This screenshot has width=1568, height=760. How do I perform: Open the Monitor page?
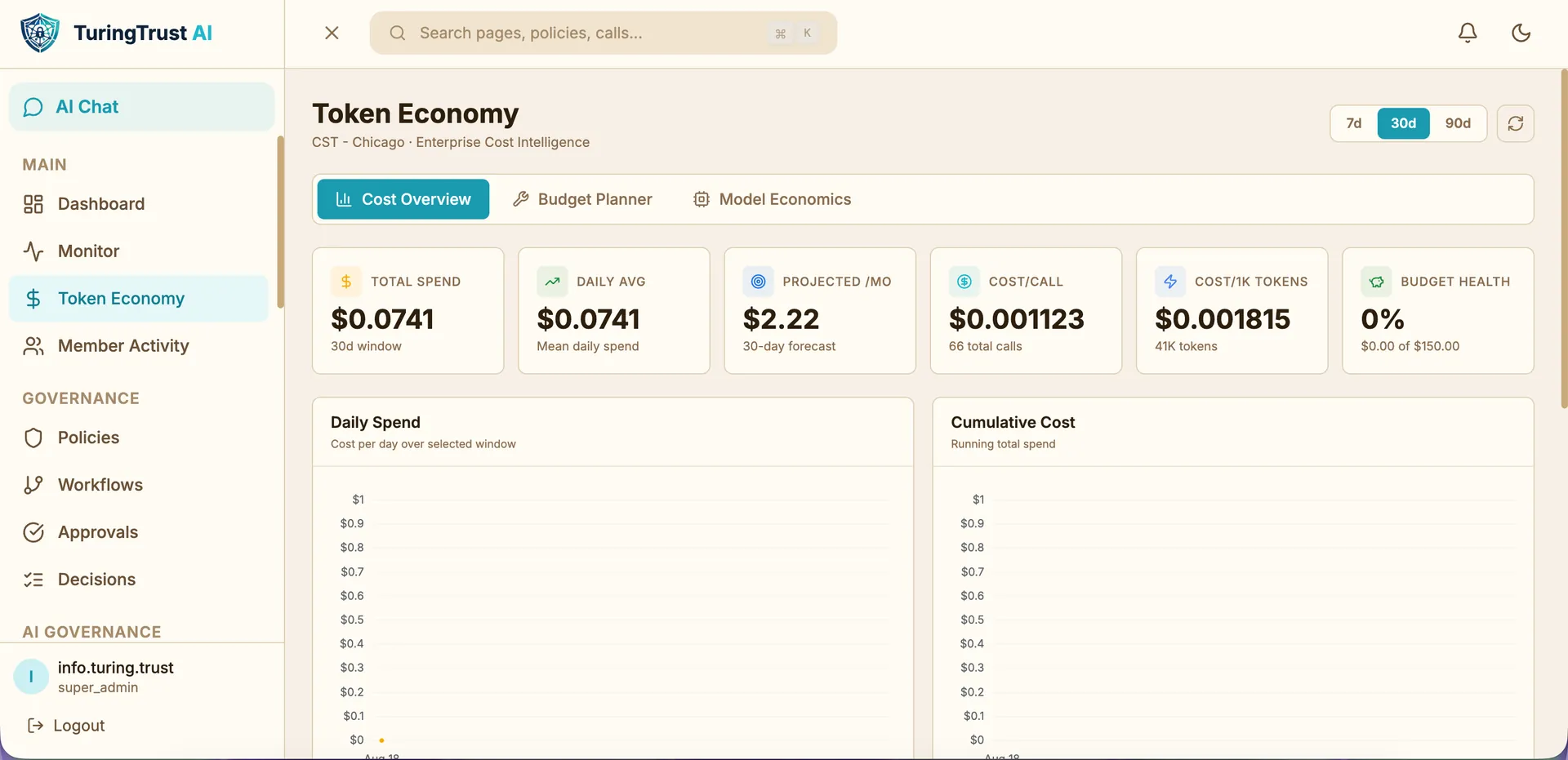139,251
